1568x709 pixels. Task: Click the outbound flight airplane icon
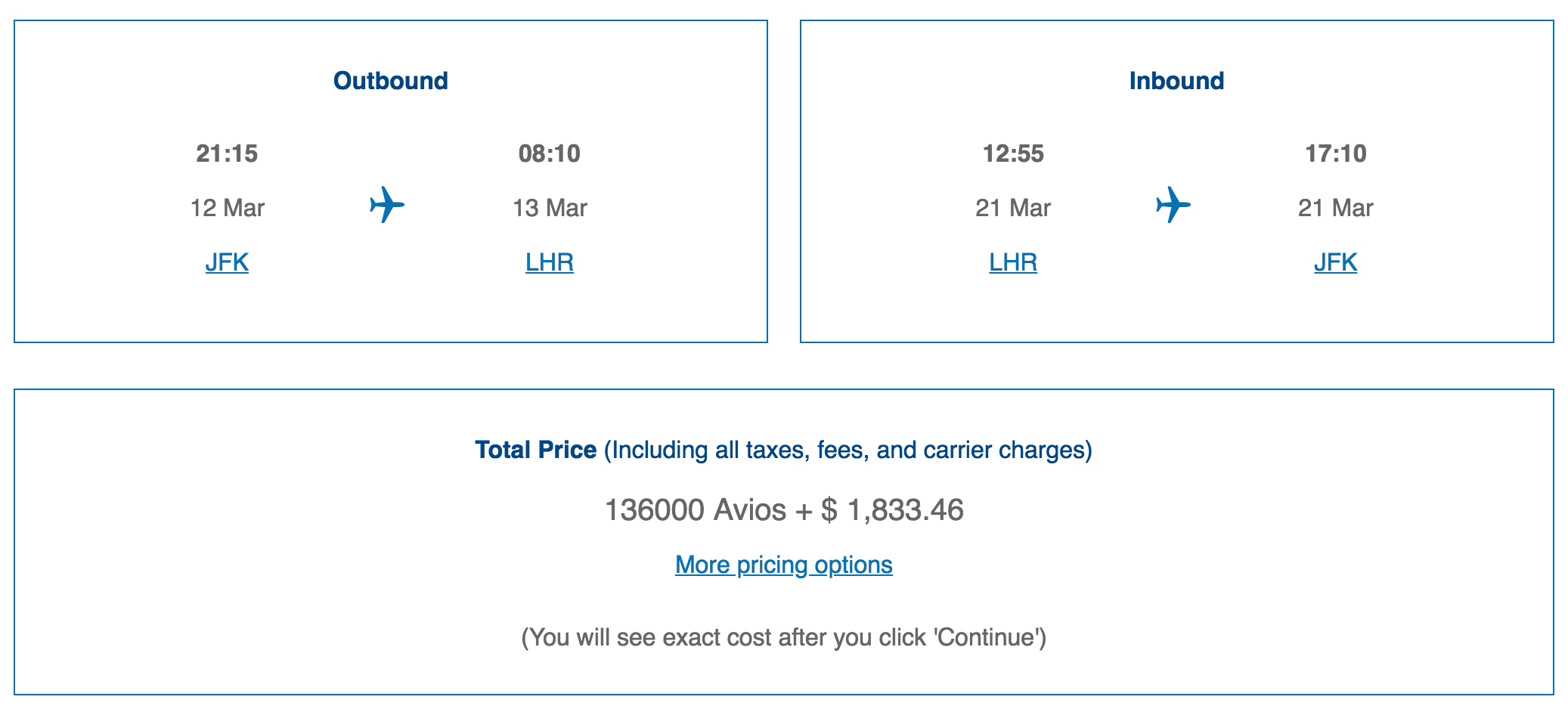387,205
